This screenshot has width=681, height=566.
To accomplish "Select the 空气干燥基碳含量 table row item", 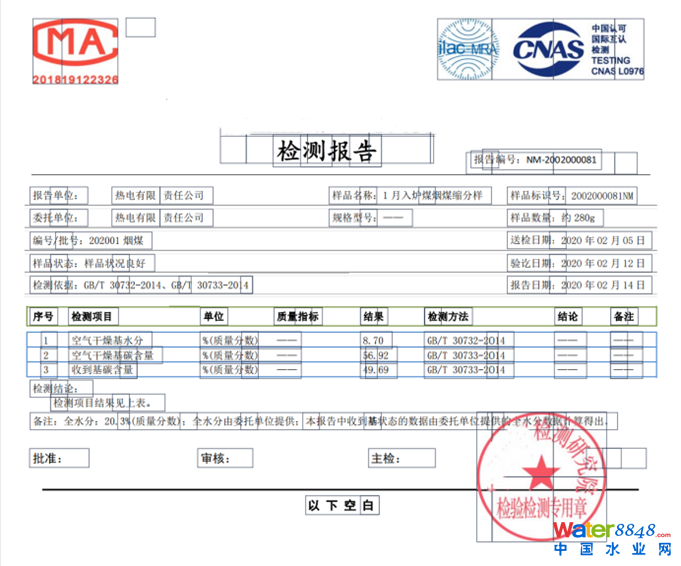I will tap(112, 355).
